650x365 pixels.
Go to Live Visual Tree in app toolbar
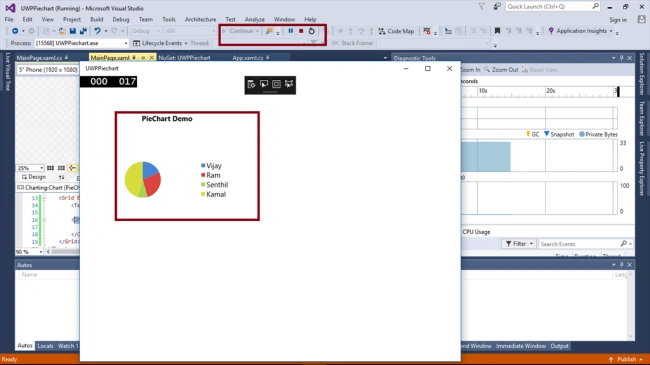coord(251,84)
